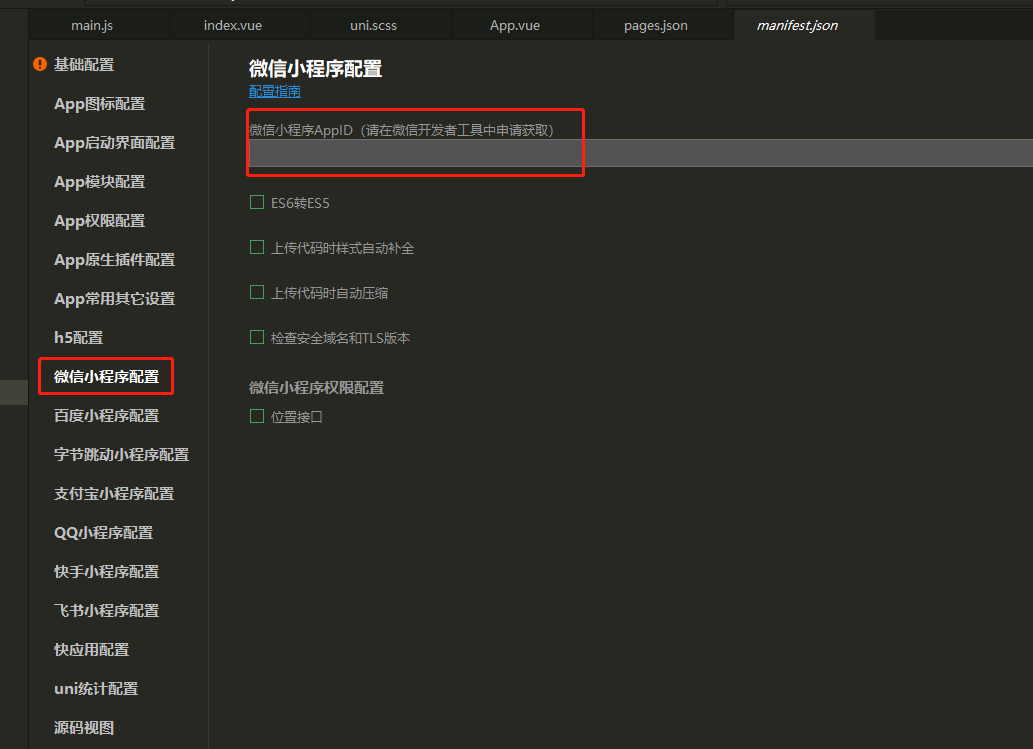Select App原生插件配置
This screenshot has height=749, width=1033.
114,260
